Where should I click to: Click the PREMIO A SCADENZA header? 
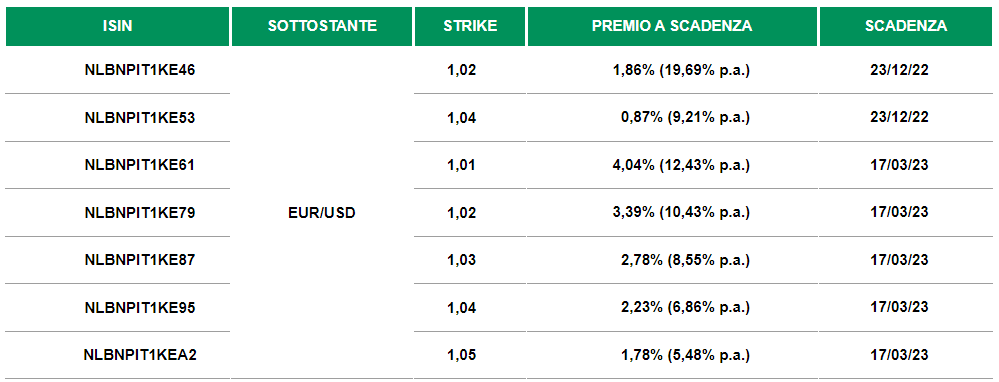point(672,26)
